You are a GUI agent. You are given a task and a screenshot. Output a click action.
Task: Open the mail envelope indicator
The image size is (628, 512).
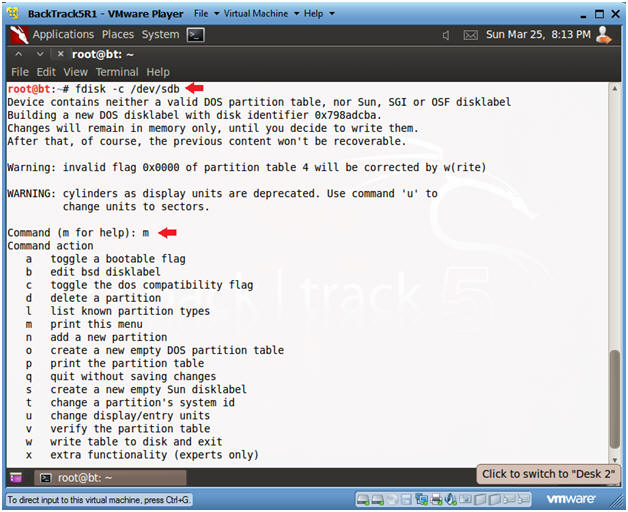click(470, 36)
